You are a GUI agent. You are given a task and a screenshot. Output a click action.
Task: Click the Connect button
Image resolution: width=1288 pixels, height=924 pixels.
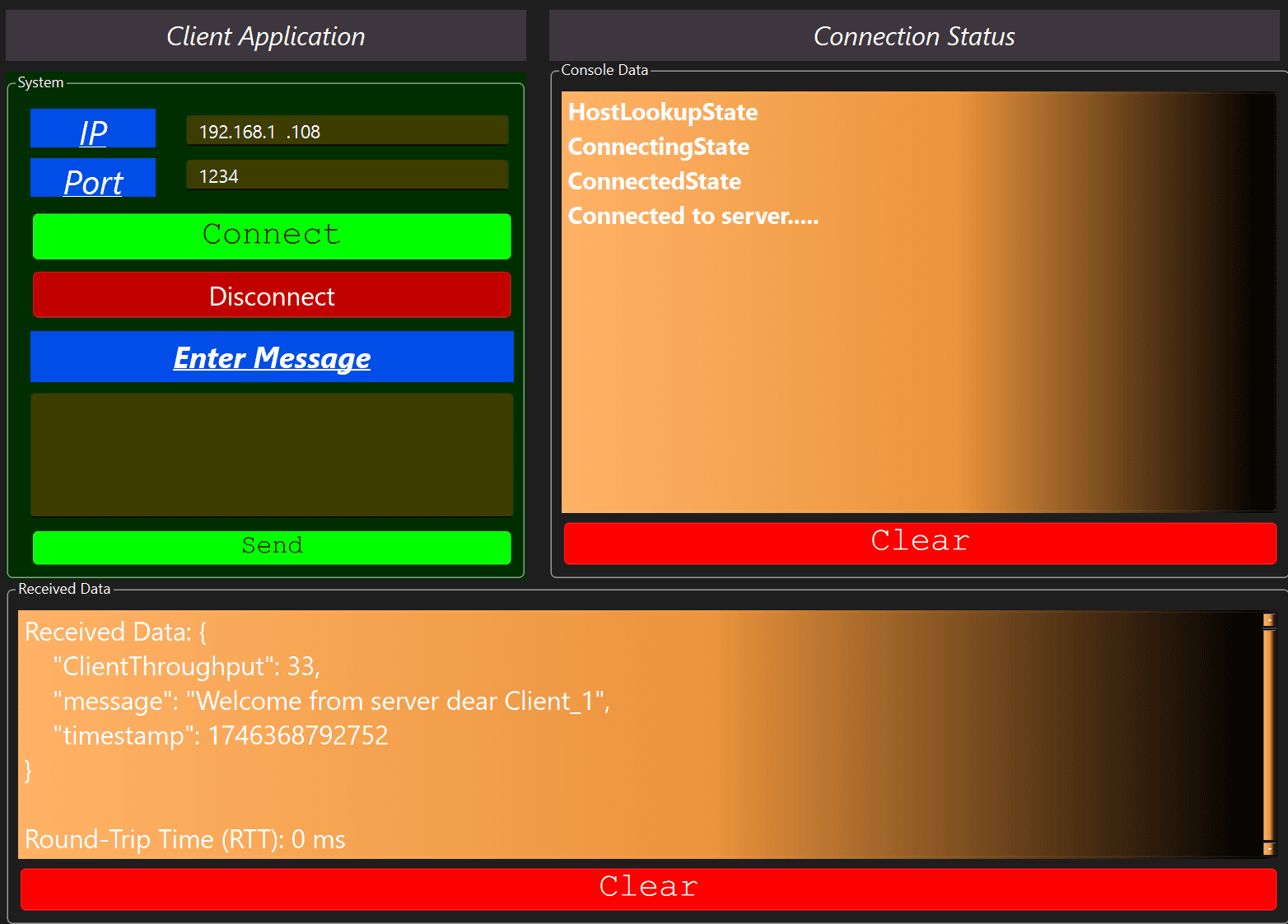(x=272, y=236)
